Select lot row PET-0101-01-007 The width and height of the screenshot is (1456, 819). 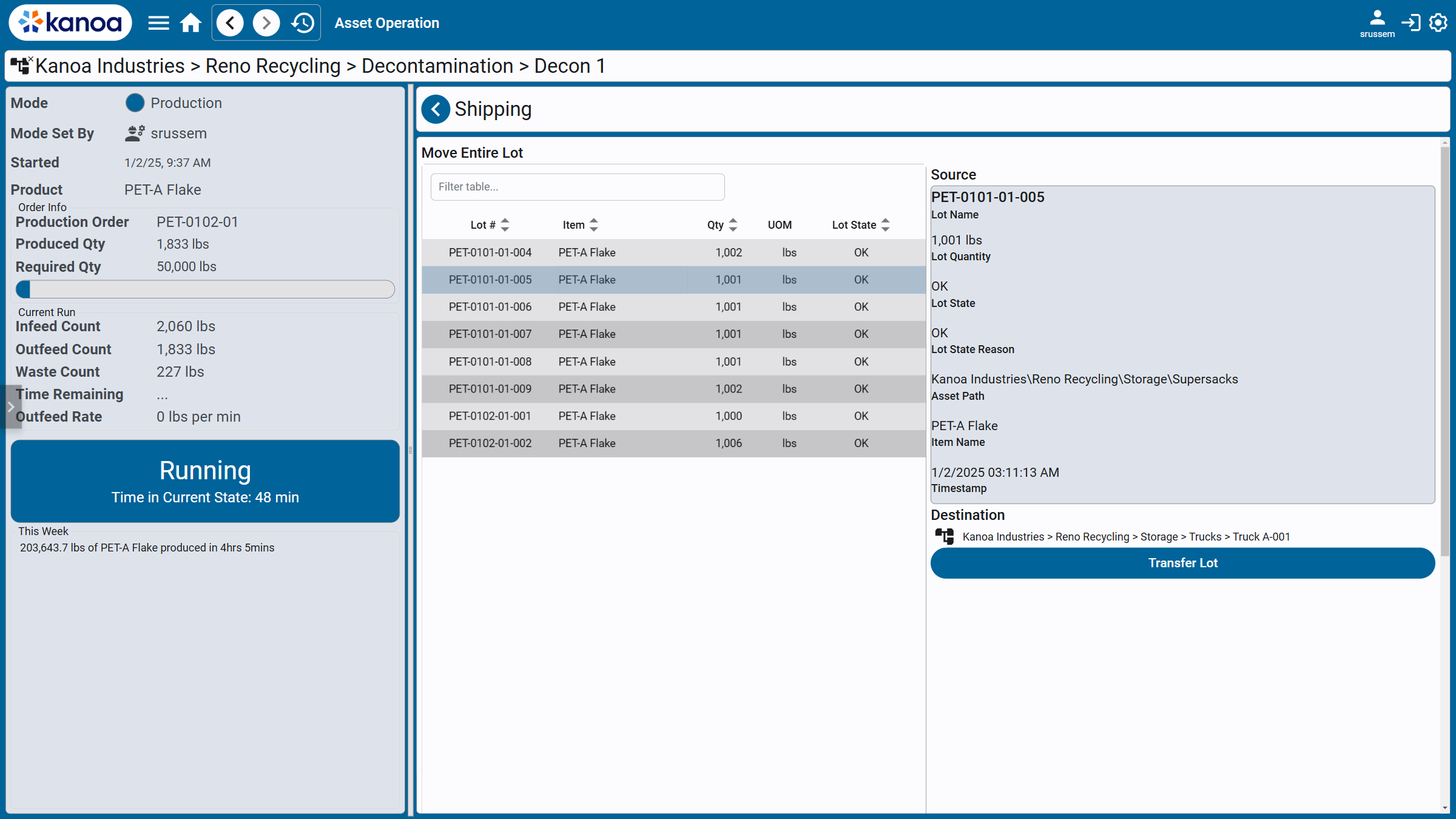[x=673, y=334]
